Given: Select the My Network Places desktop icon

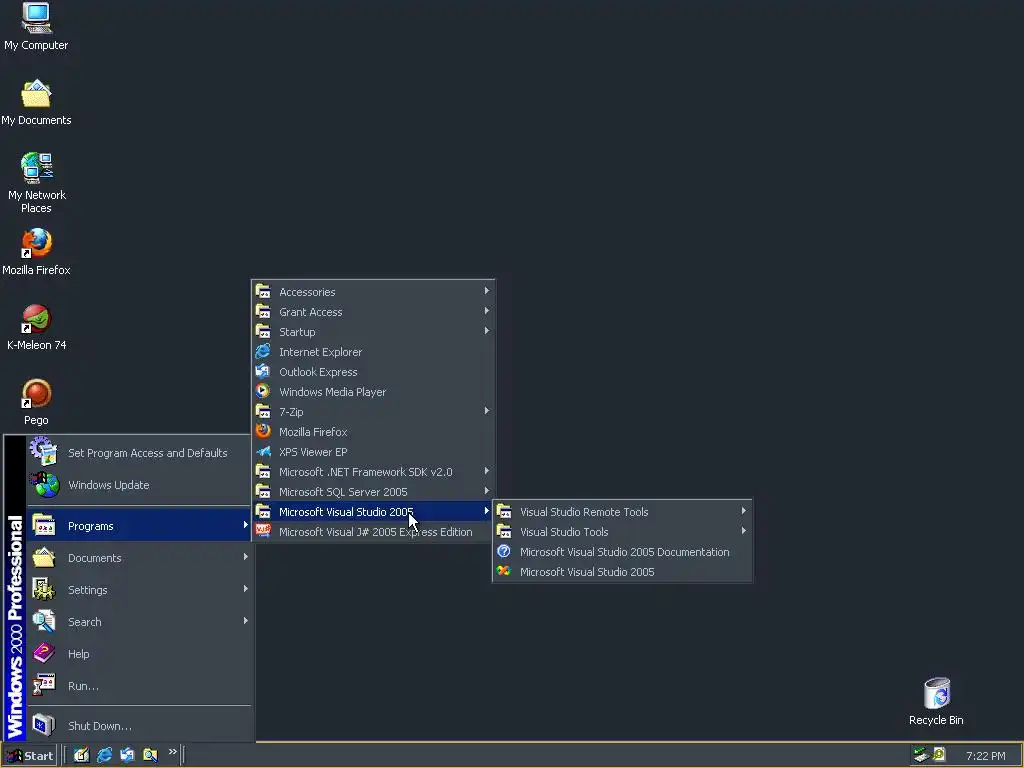Looking at the screenshot, I should 36,182.
